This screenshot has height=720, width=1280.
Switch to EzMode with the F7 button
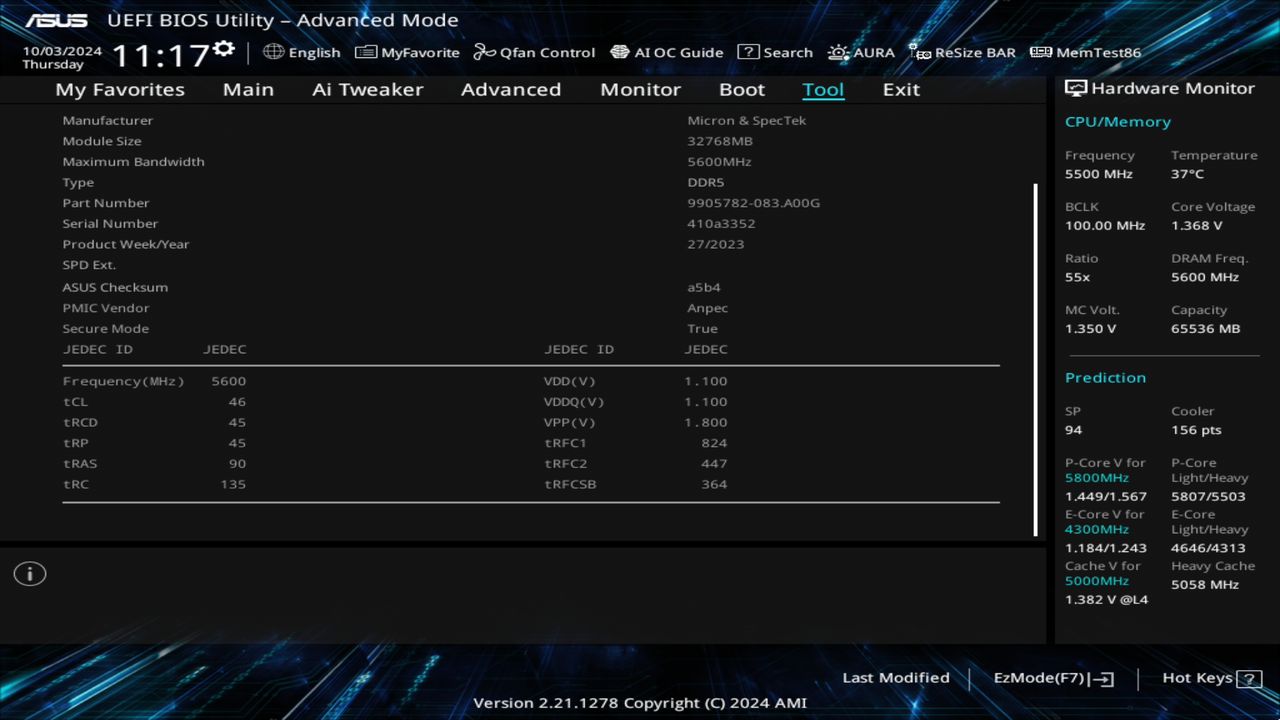click(1052, 677)
